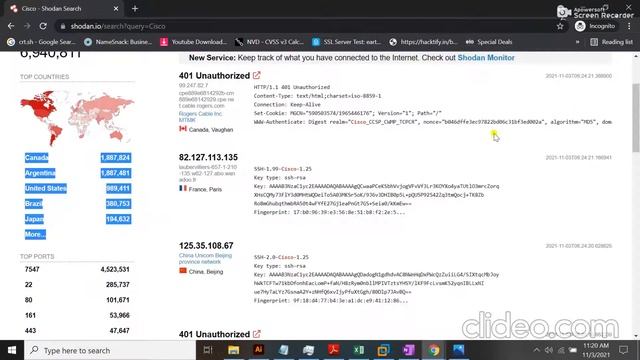Show hidden system tray icons

[x=536, y=350]
